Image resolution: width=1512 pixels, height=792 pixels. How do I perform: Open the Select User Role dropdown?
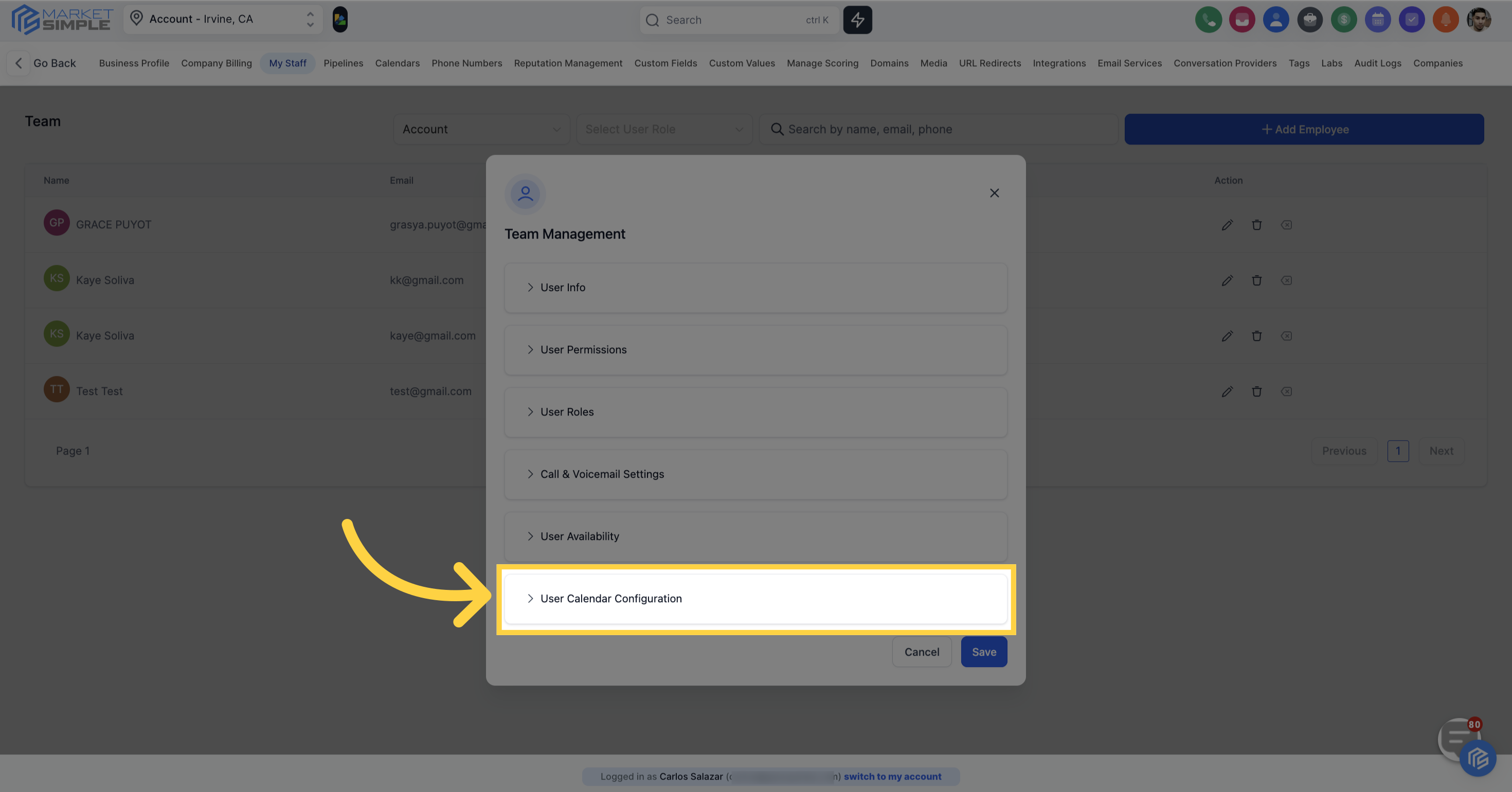pos(664,129)
